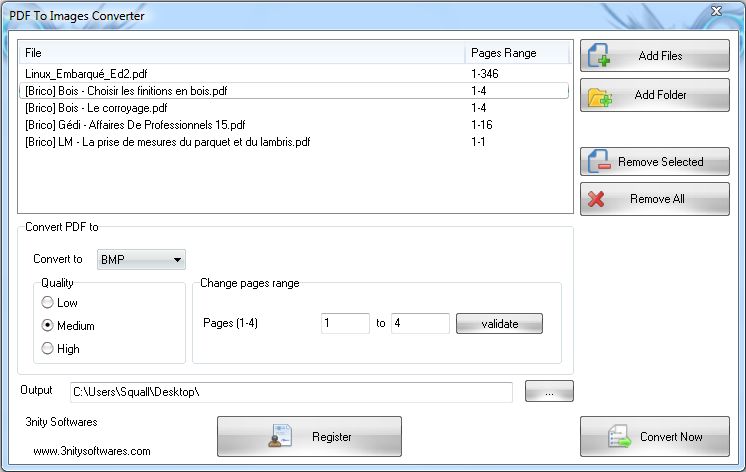746x472 pixels.
Task: Click the Output path text field
Action: (291, 392)
